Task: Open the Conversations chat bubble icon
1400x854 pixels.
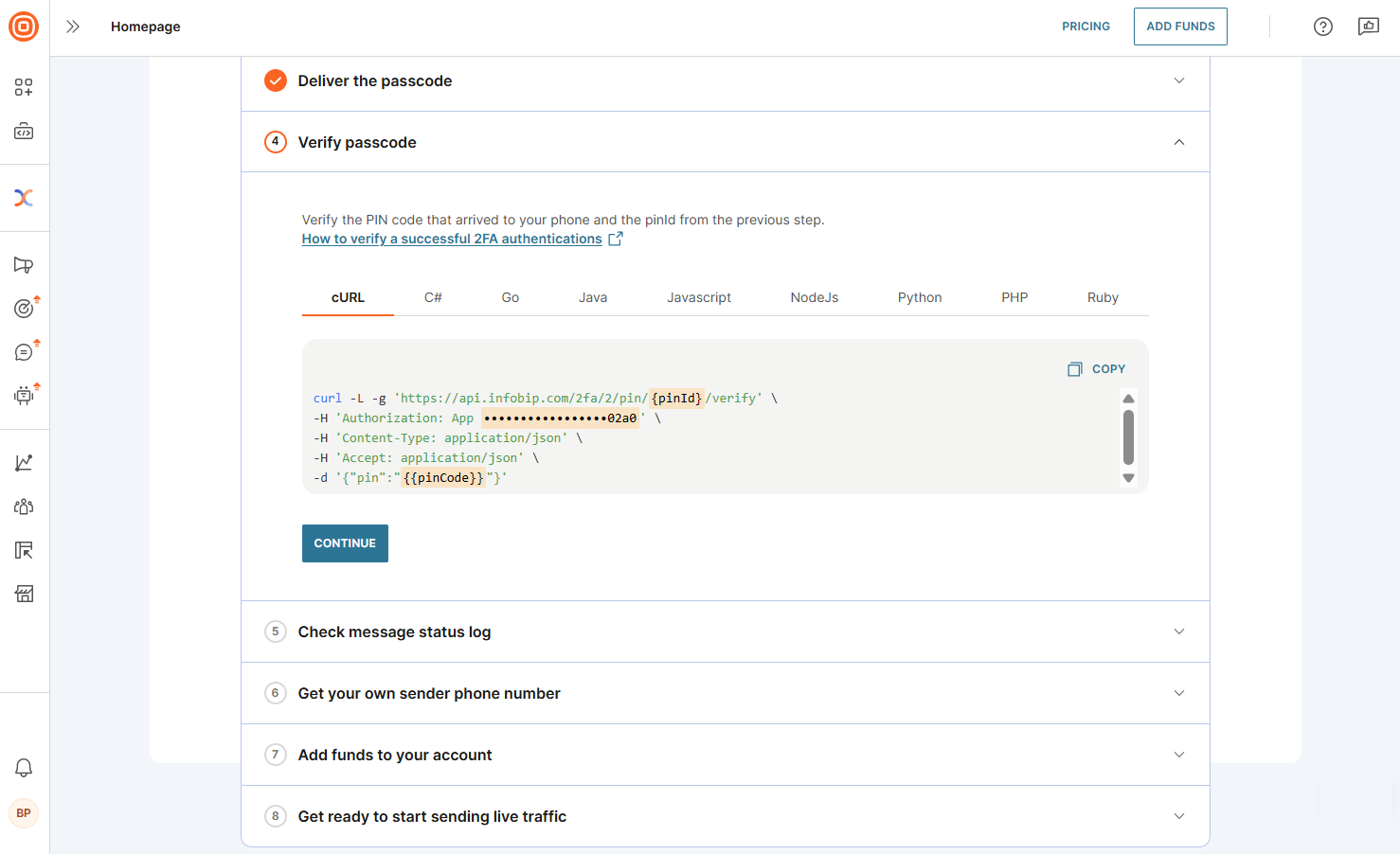Action: click(24, 352)
